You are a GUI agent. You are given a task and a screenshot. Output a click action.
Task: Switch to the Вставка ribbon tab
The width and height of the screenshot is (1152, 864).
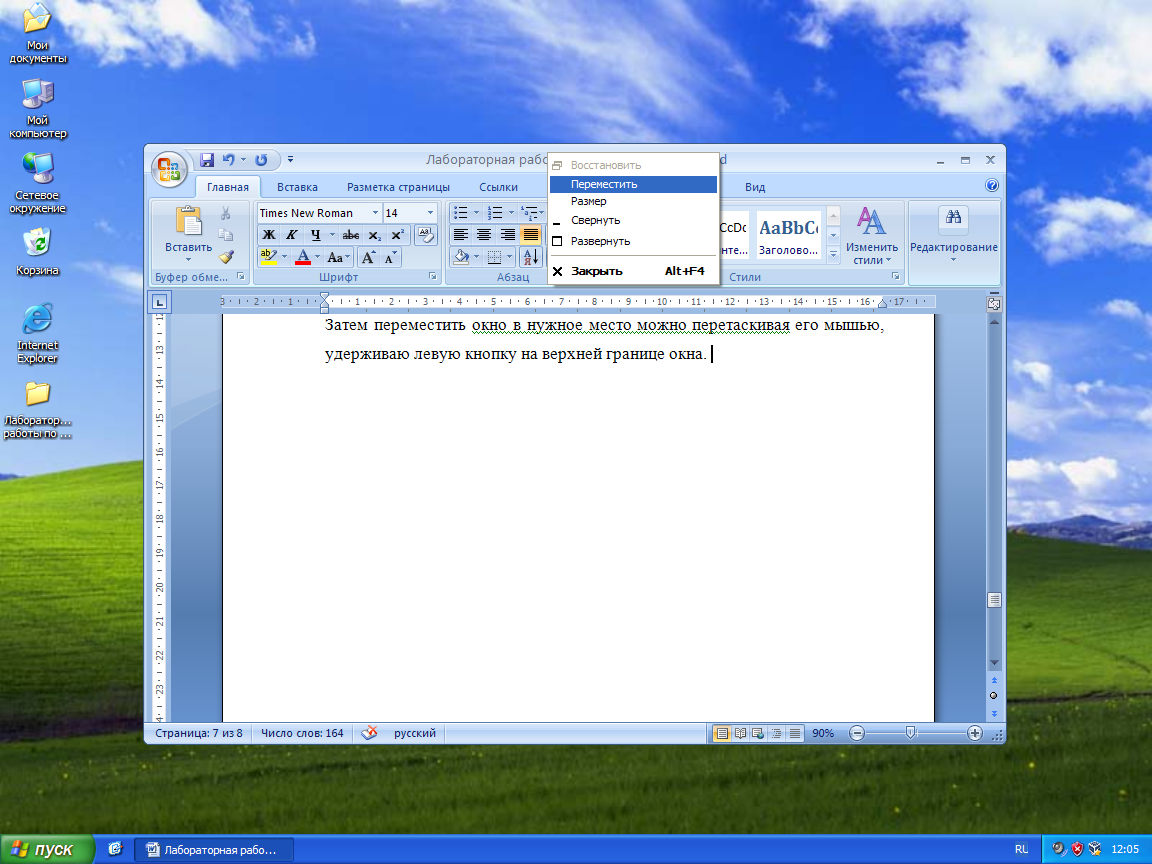pyautogui.click(x=297, y=187)
